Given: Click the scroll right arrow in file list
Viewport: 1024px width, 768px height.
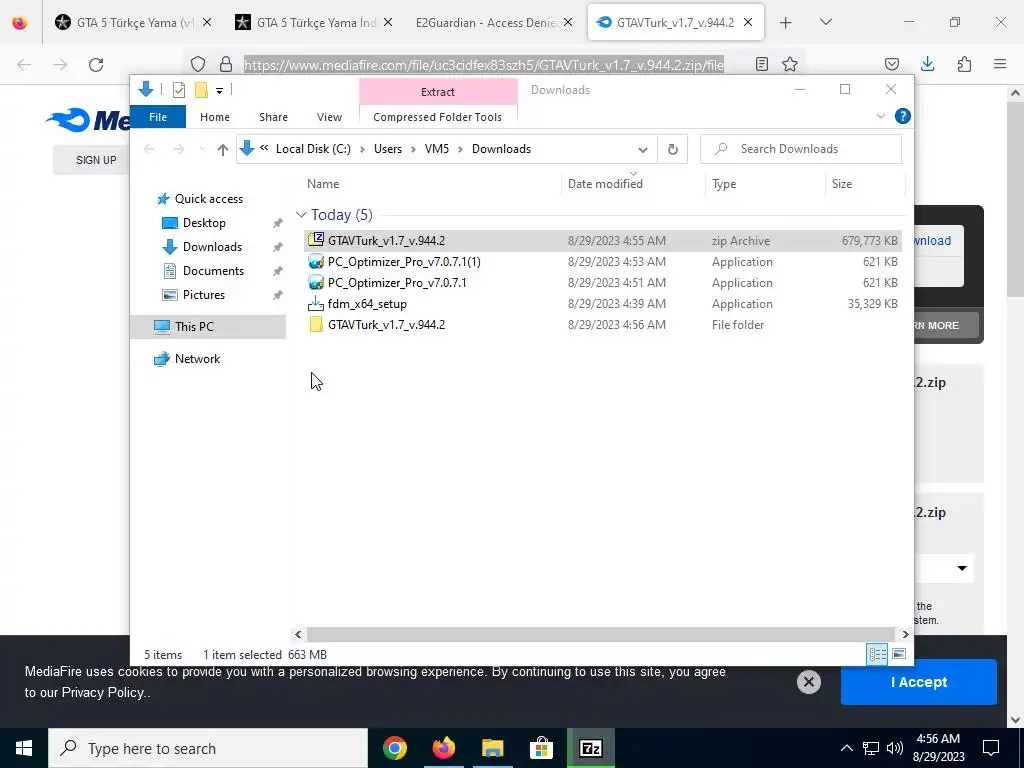Looking at the screenshot, I should (905, 634).
